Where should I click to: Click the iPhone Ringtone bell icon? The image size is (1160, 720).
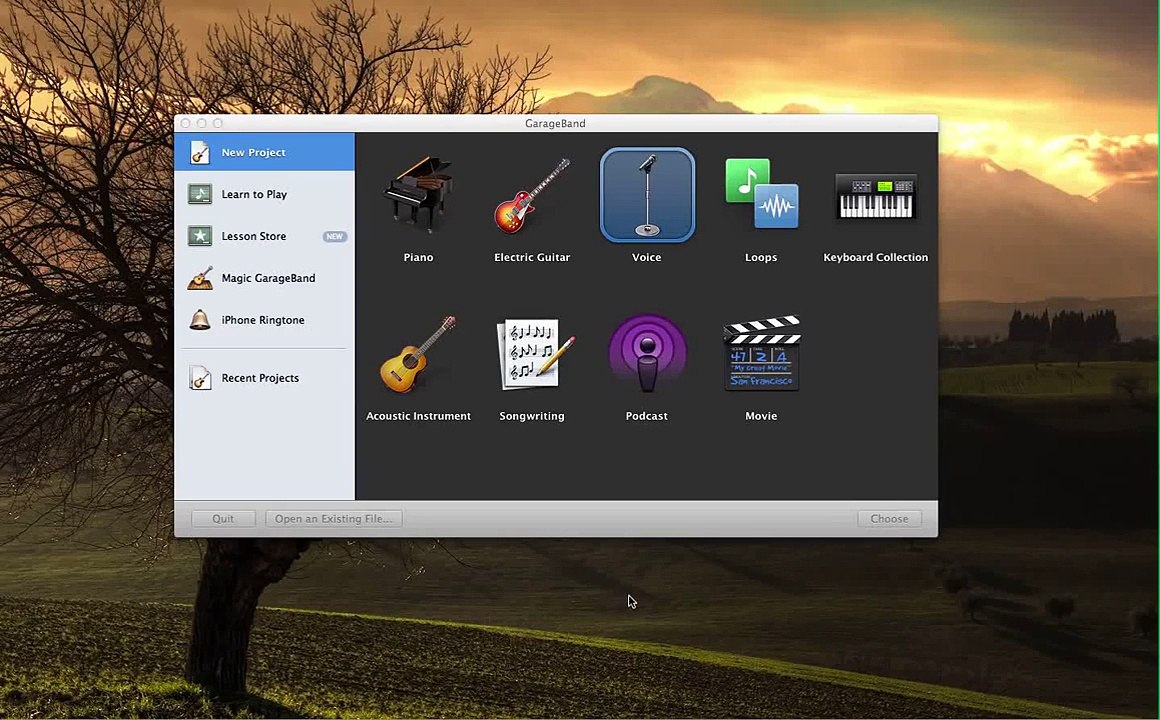pos(200,320)
